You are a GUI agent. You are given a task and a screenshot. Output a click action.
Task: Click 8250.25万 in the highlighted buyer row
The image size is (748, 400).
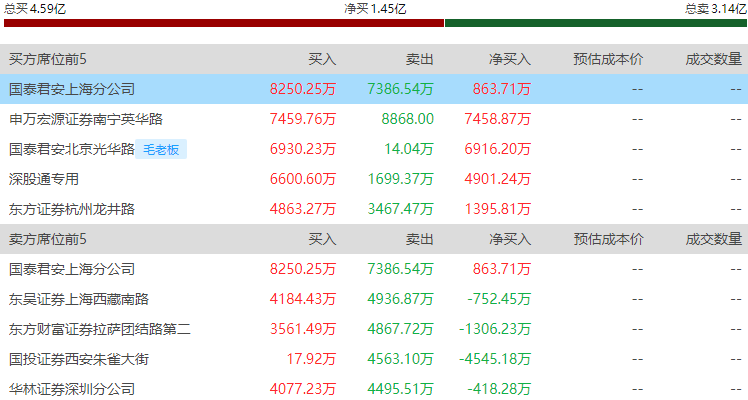point(303,89)
